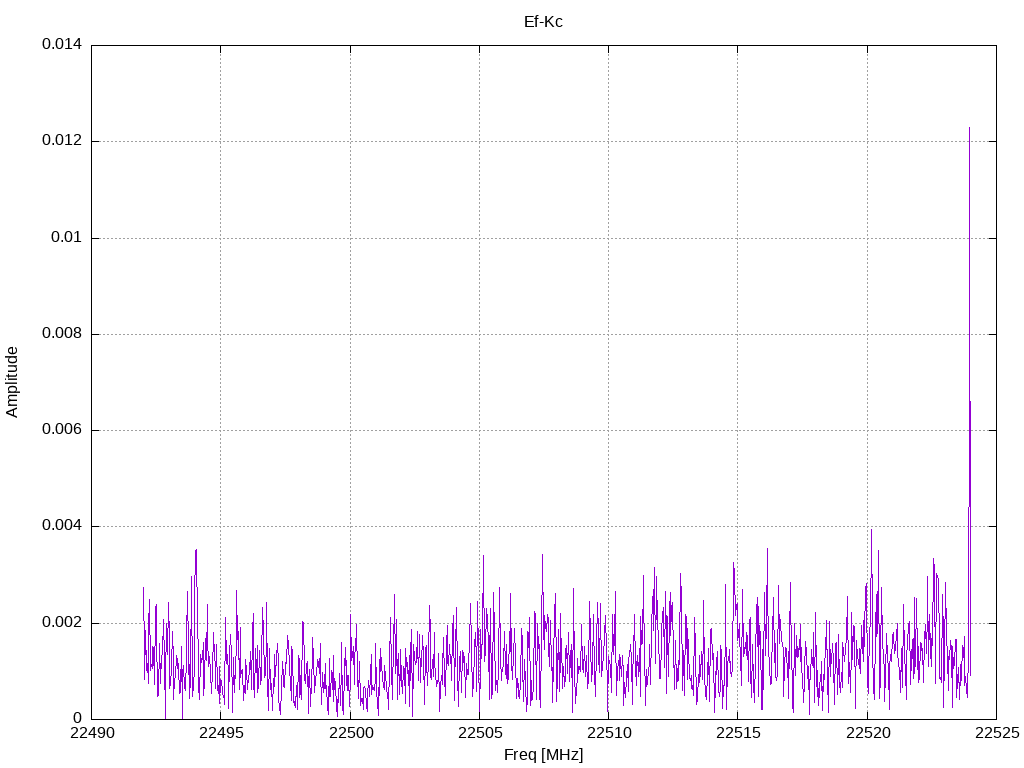Click the 22515 x-axis tick label
The height and width of the screenshot is (768, 1024).
click(x=739, y=733)
